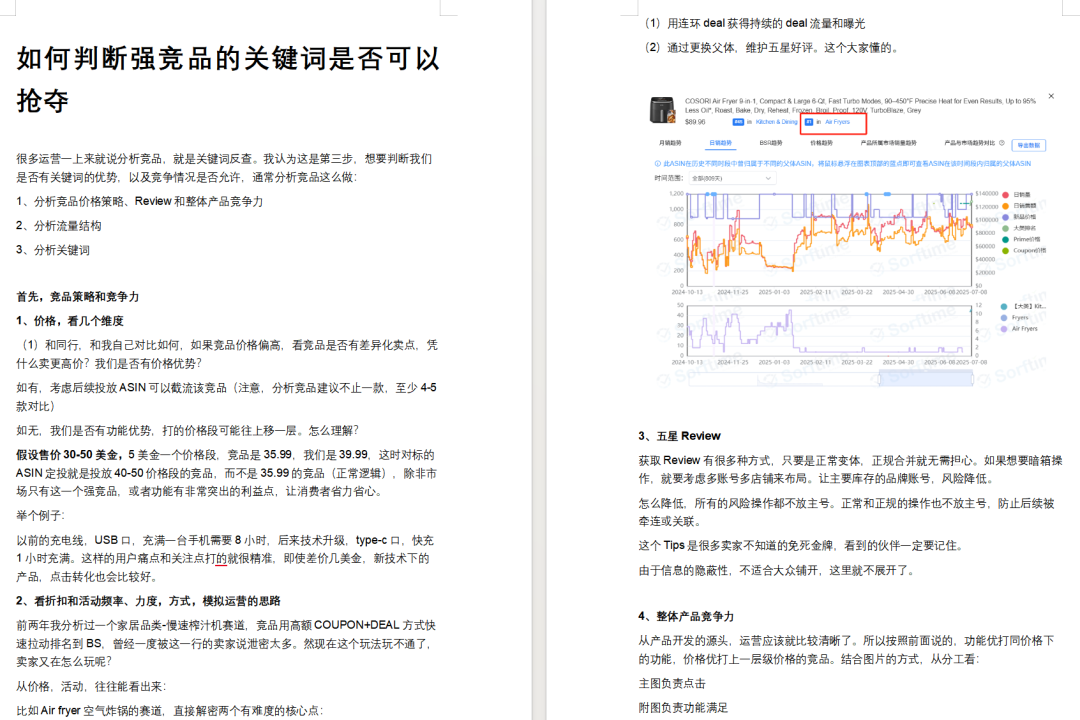Click the paragraph starting 由于信息的隐蔽性

click(778, 570)
